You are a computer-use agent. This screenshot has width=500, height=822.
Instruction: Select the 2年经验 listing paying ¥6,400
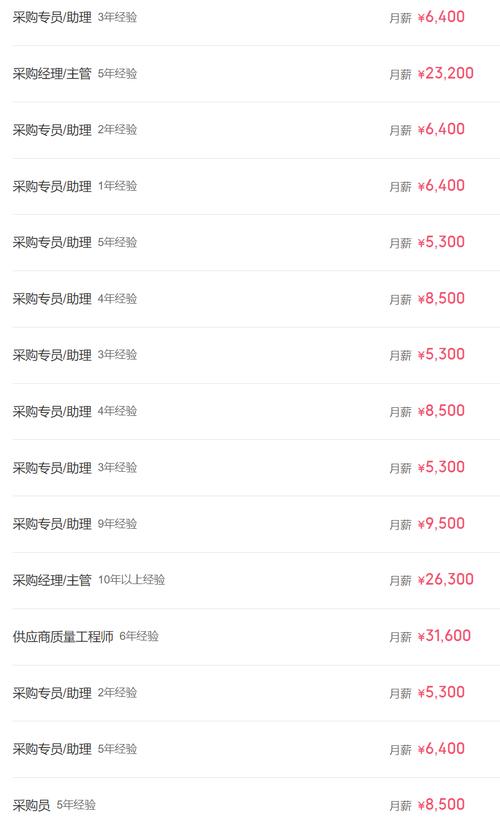(256, 130)
